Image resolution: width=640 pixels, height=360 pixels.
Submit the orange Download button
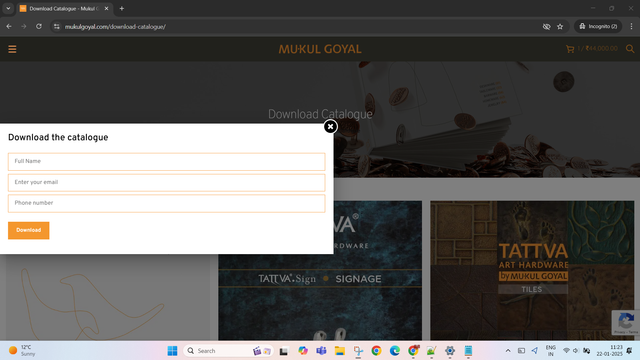click(x=29, y=230)
